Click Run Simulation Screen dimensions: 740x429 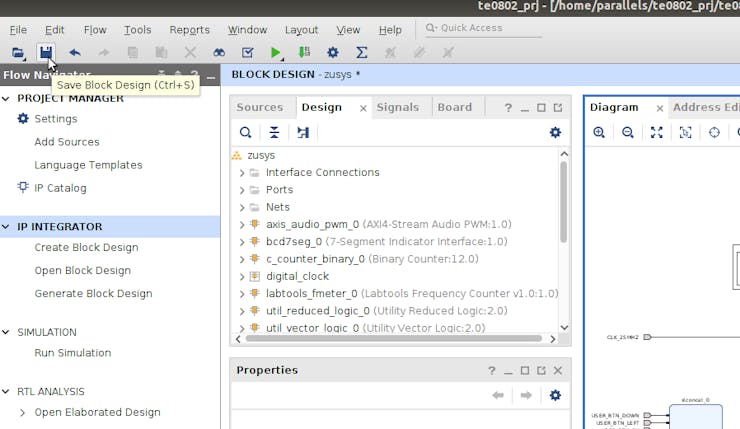coord(73,353)
